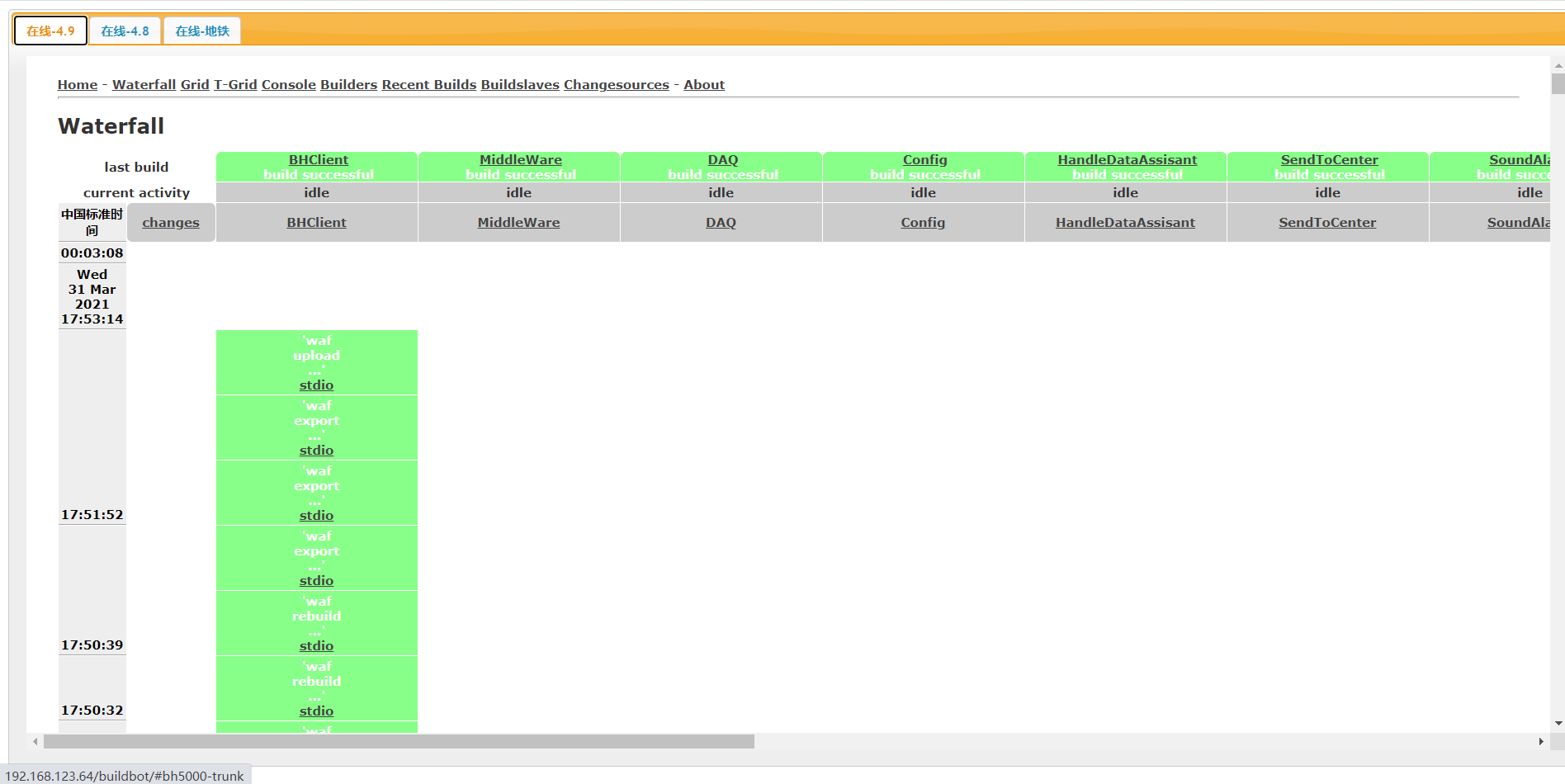Open MiddleWare builder in the gray row
Screen dimensions: 1565x784
pyautogui.click(x=518, y=223)
